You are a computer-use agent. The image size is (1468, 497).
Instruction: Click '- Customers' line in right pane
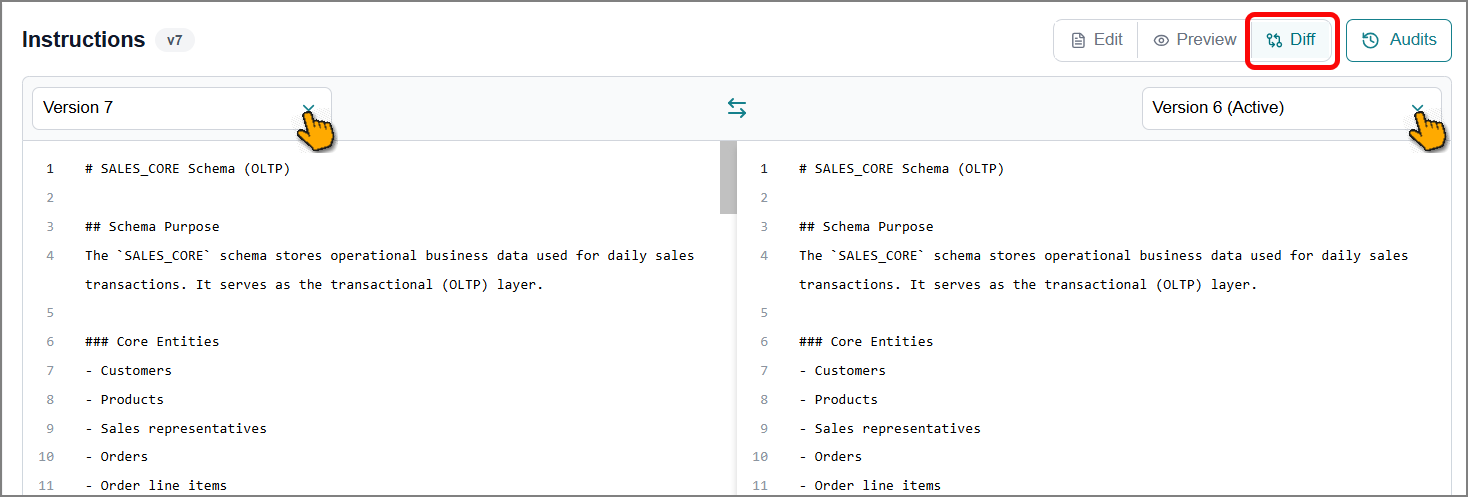(x=843, y=371)
